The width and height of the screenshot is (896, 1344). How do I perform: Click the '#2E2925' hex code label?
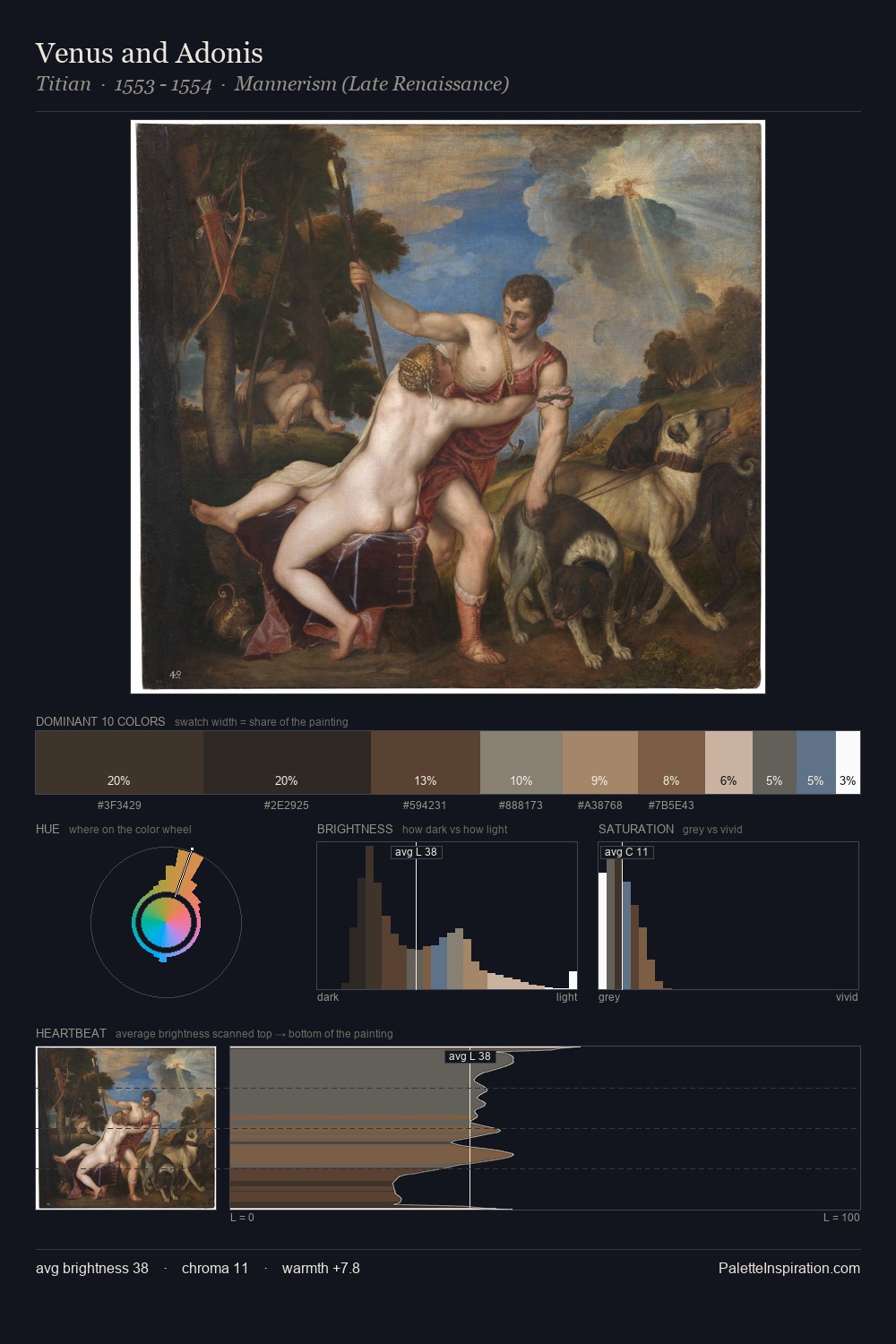[x=287, y=806]
